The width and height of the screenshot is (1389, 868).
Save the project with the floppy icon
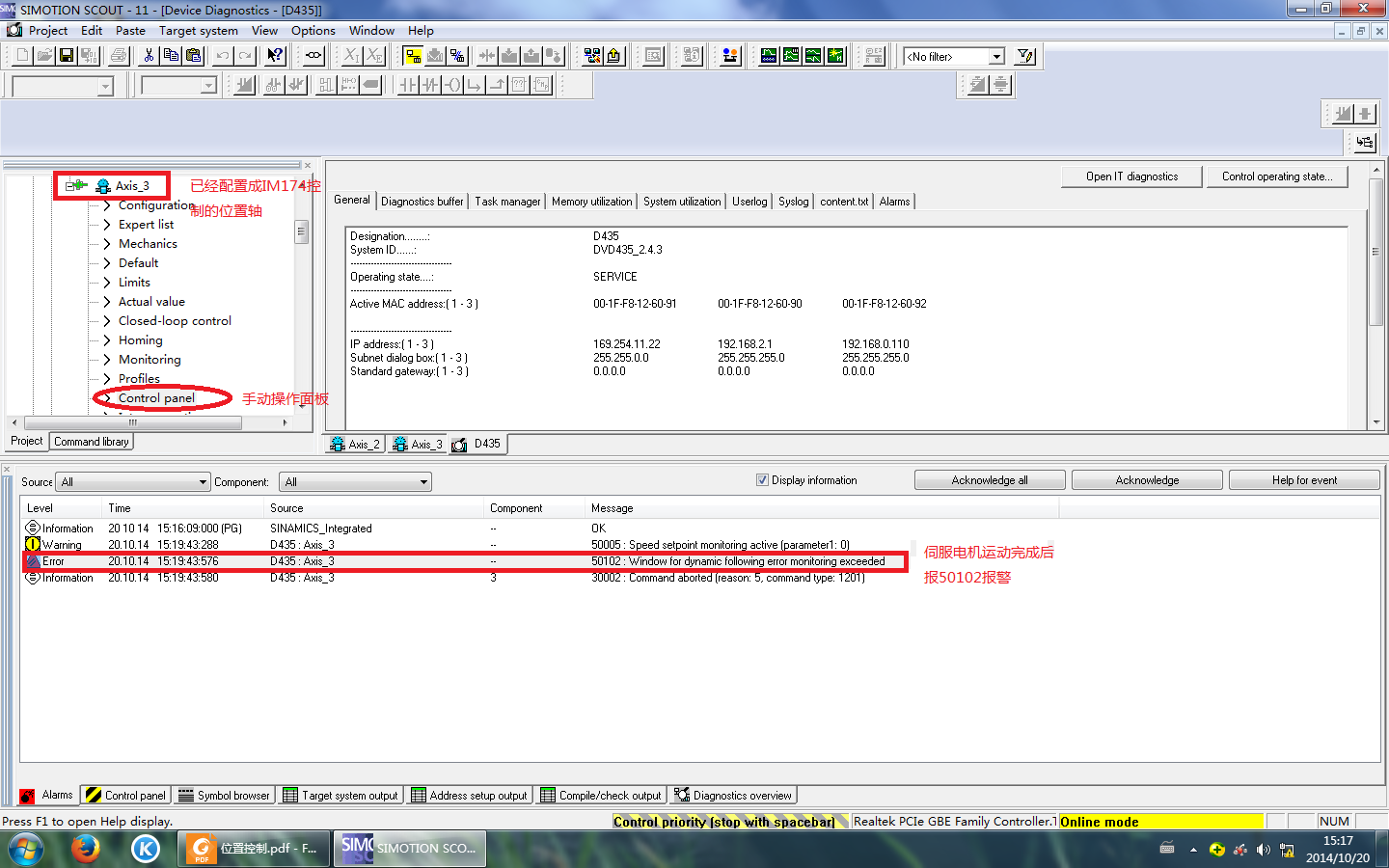pos(67,56)
